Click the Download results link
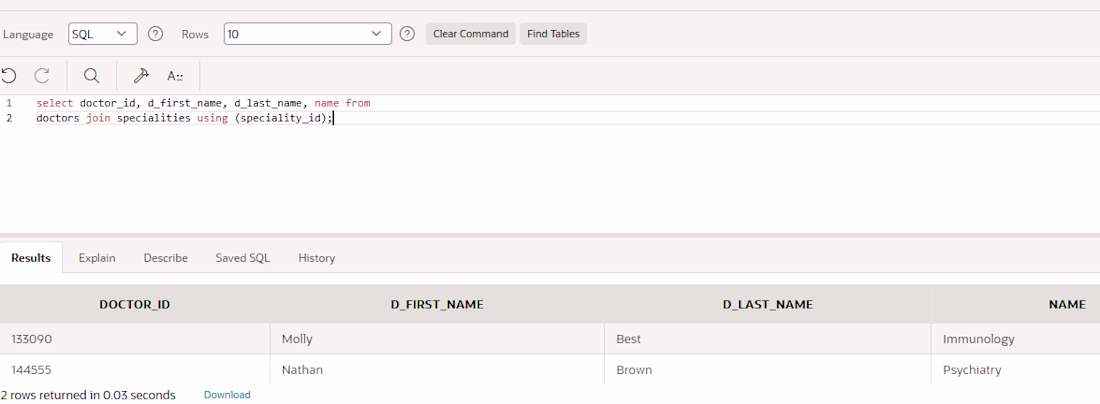The image size is (1100, 404). [227, 395]
